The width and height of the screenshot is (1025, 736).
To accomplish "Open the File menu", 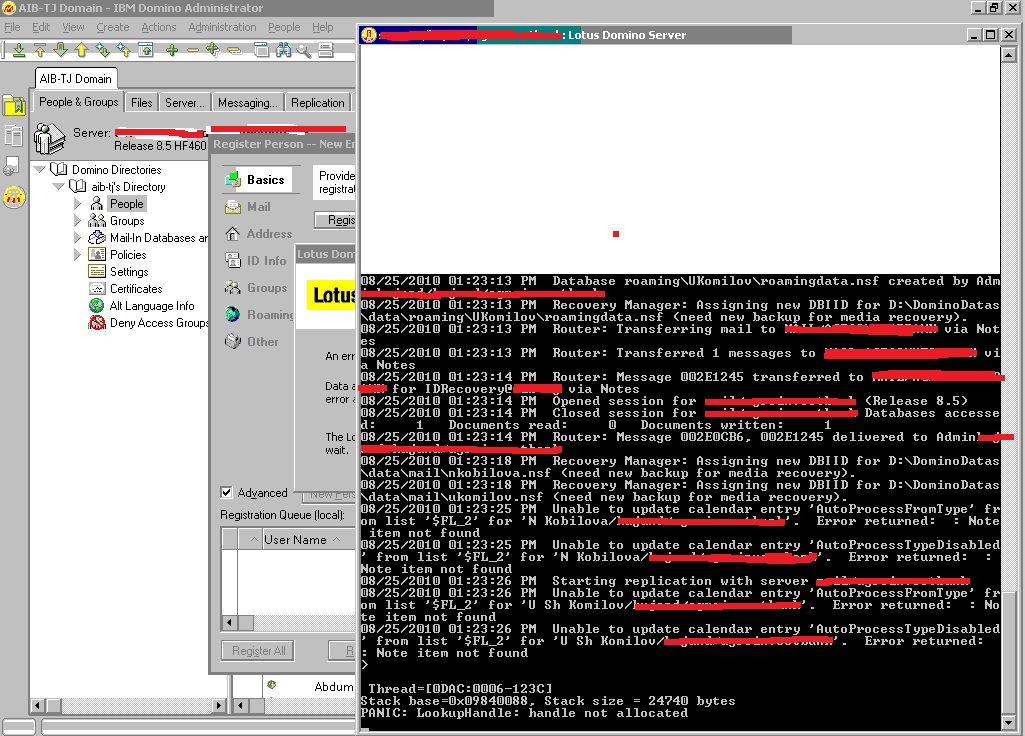I will point(12,27).
